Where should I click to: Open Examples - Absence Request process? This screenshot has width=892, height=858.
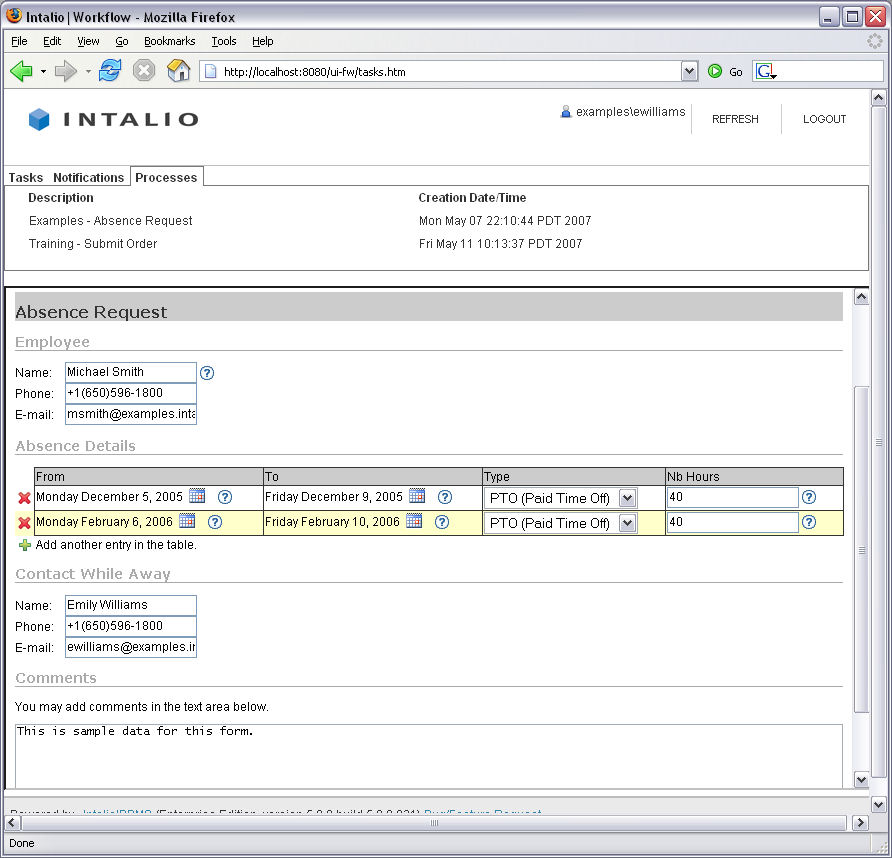pyautogui.click(x=110, y=221)
